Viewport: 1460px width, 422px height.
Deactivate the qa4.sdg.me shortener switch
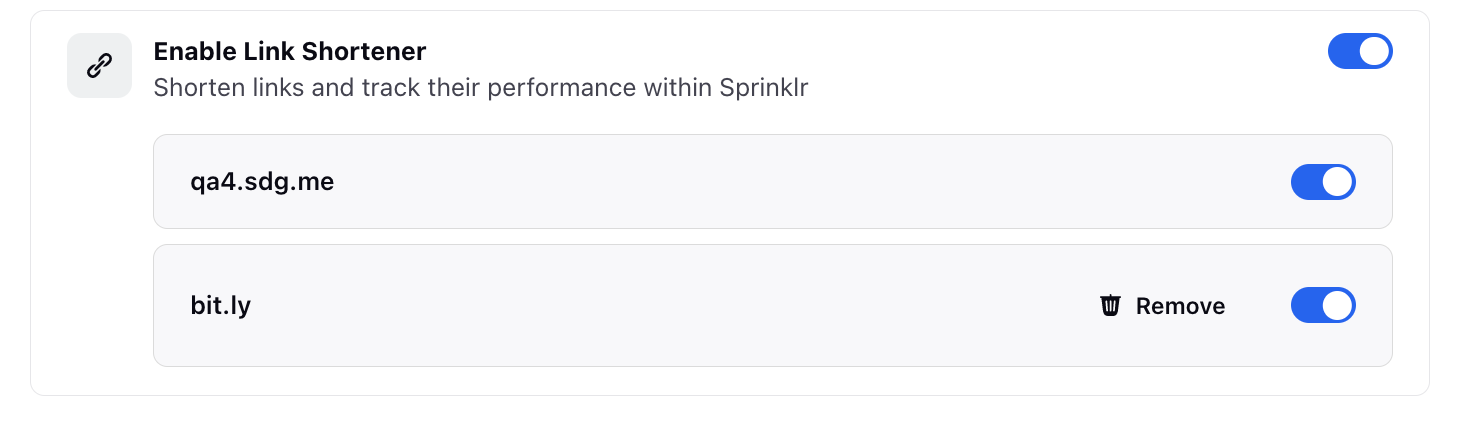click(1324, 182)
